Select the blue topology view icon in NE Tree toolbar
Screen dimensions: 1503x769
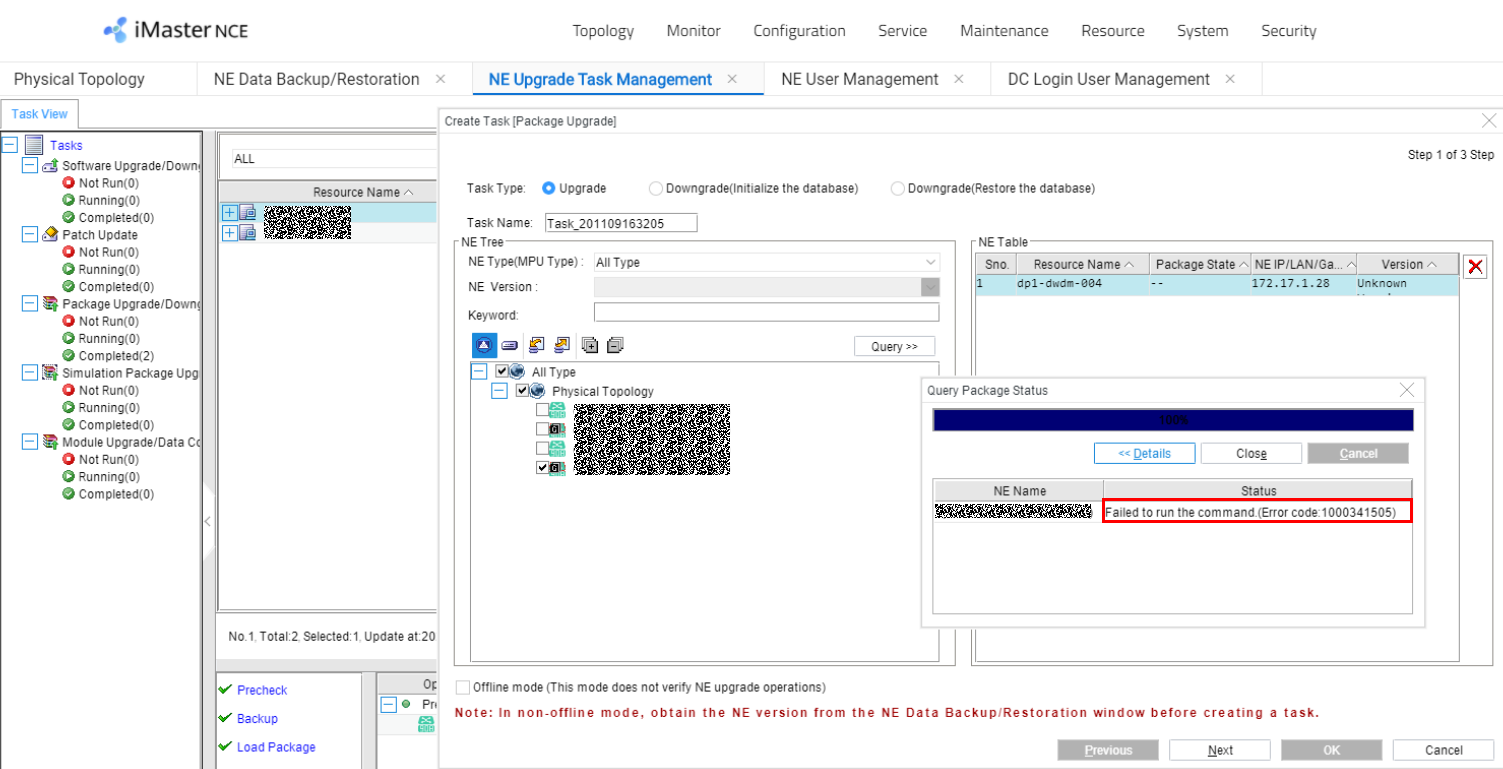pos(484,345)
